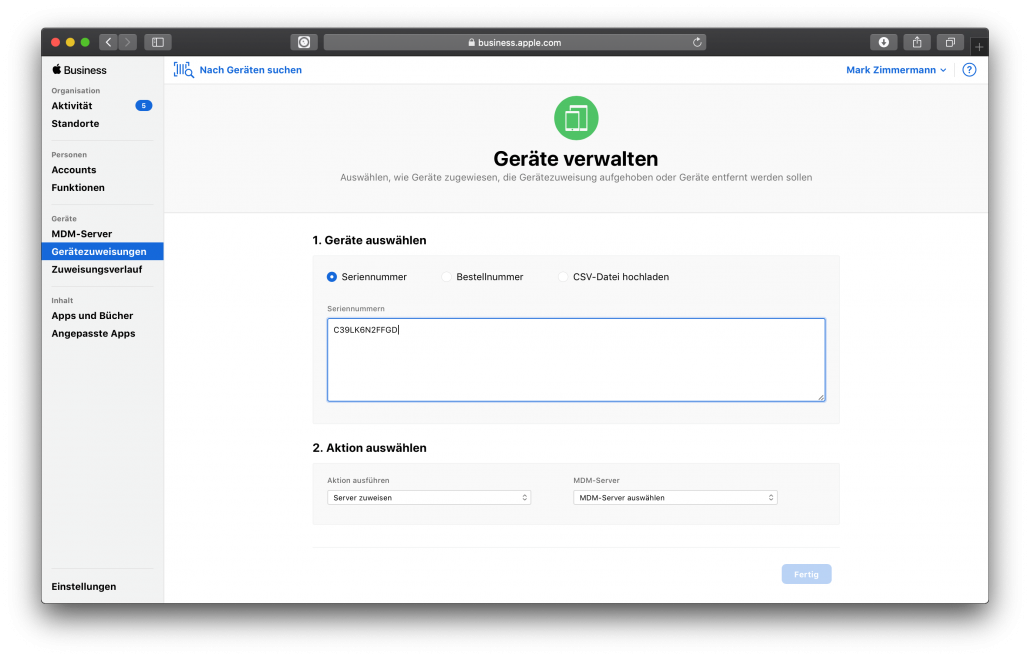Click into the Seriennummern text field
Viewport: 1030px width, 658px height.
pyautogui.click(x=576, y=360)
